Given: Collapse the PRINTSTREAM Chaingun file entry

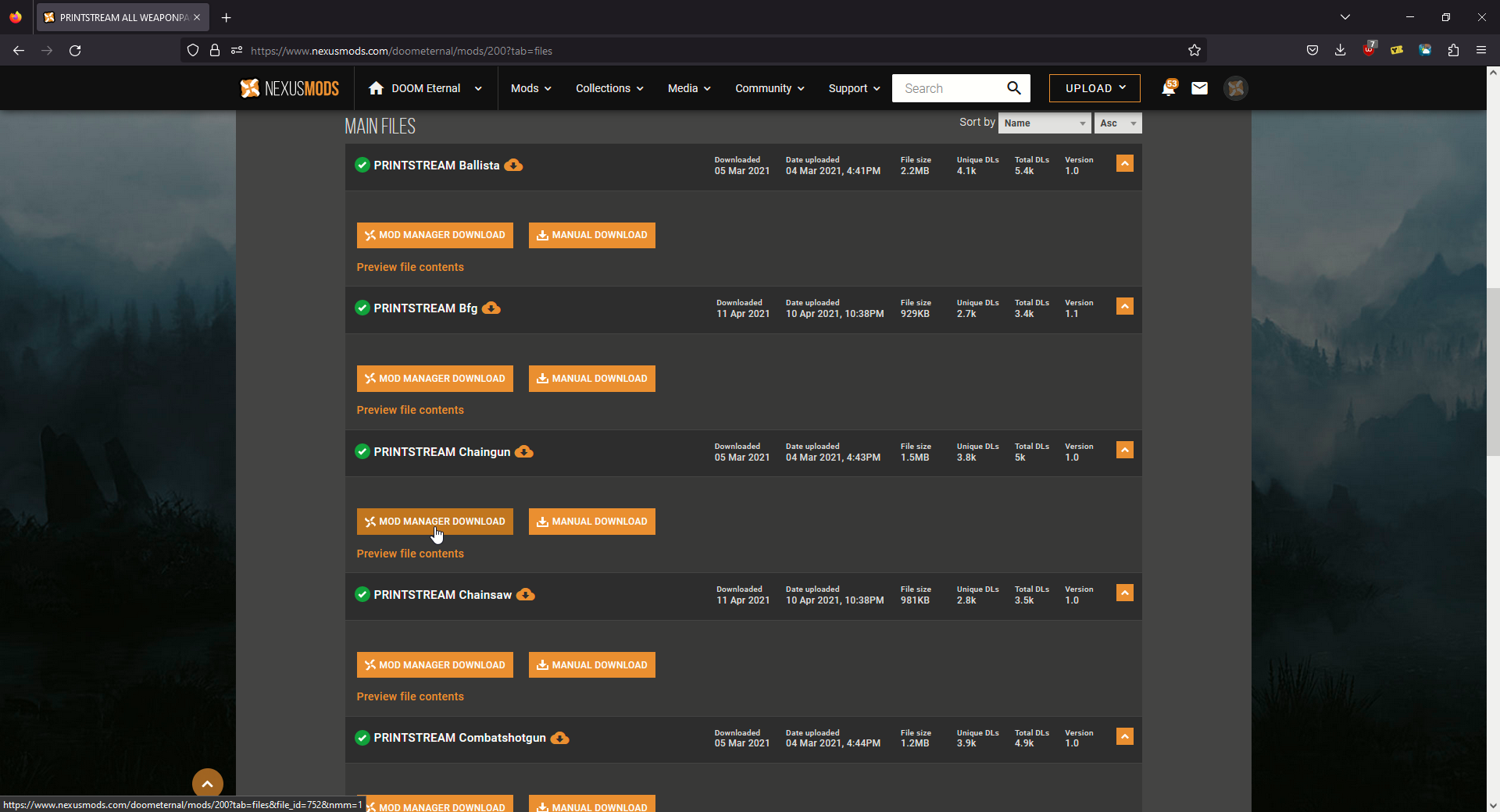Looking at the screenshot, I should click(x=1125, y=450).
